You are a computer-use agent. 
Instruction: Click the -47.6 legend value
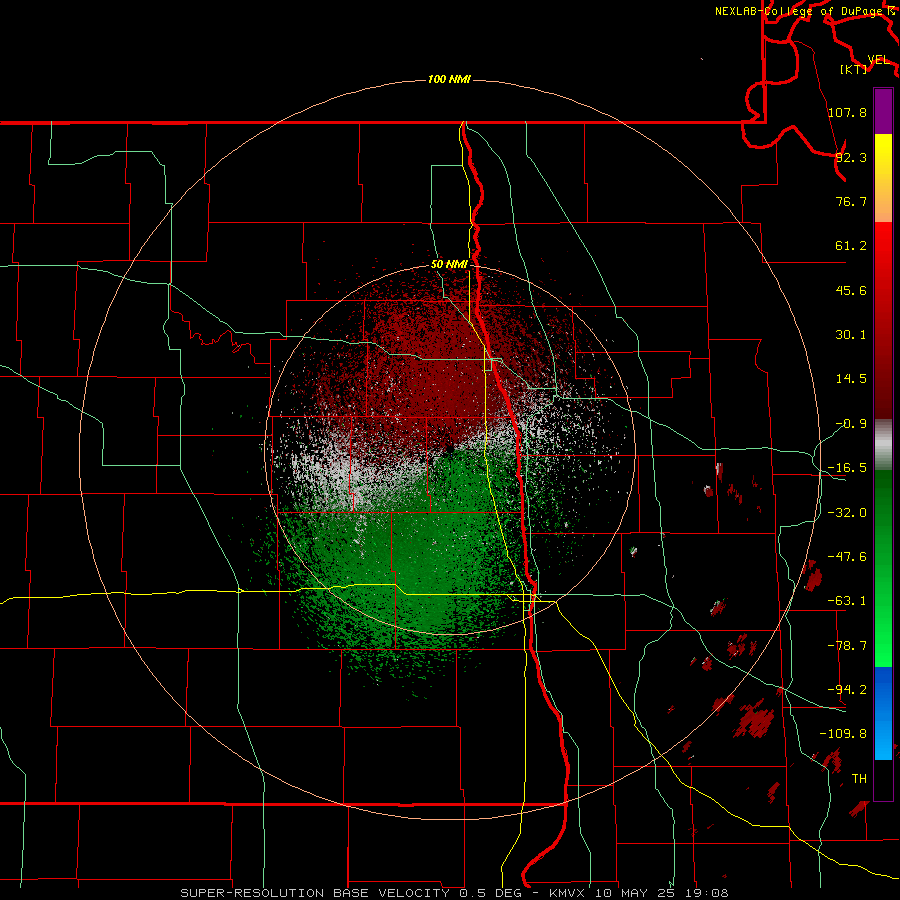coord(847,557)
